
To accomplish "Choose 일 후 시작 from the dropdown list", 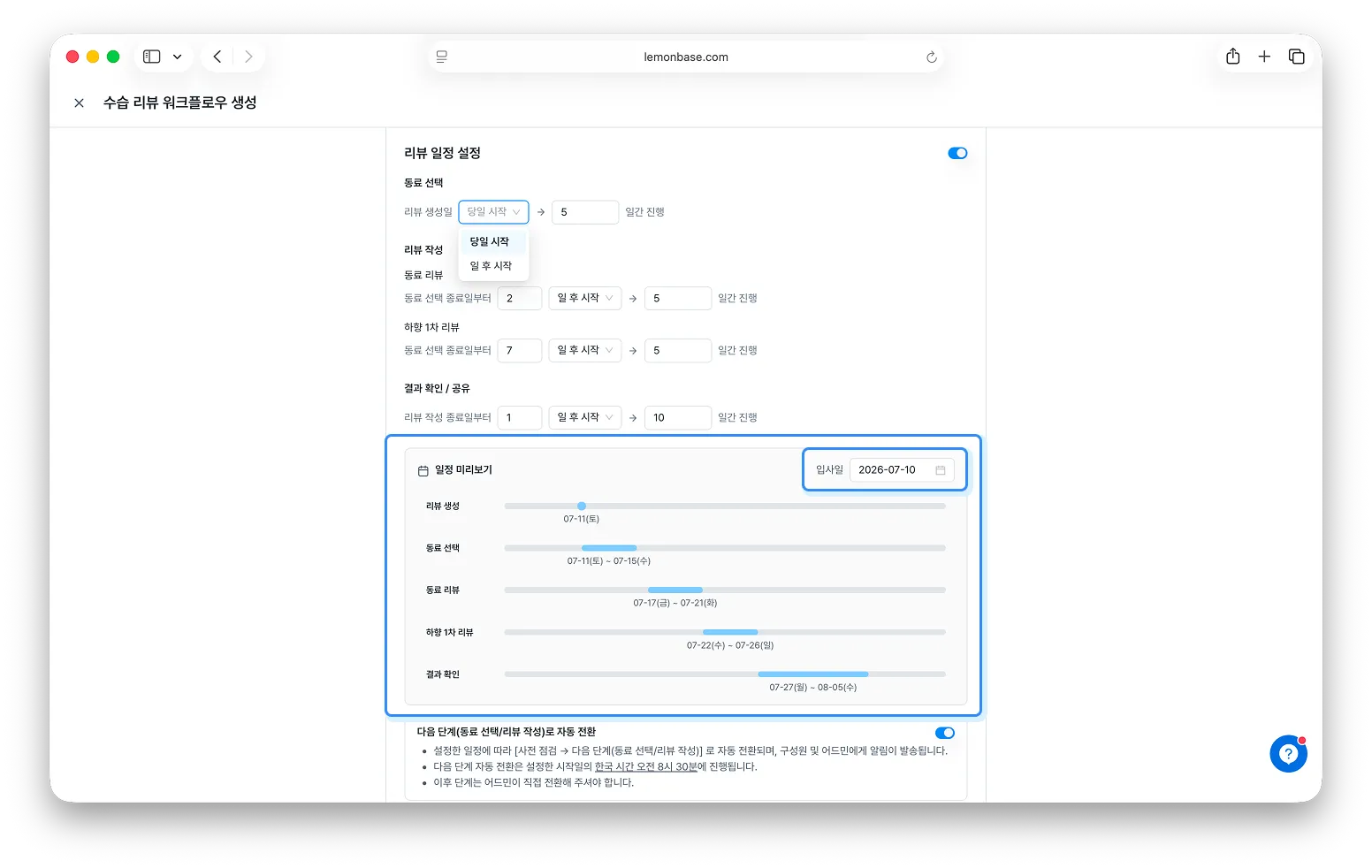I will (x=493, y=266).
